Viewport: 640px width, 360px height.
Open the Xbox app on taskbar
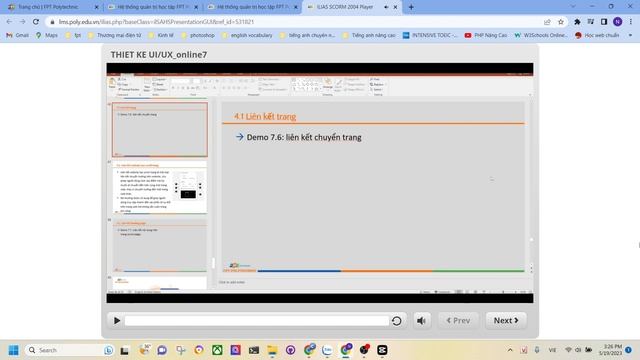click(x=217, y=350)
